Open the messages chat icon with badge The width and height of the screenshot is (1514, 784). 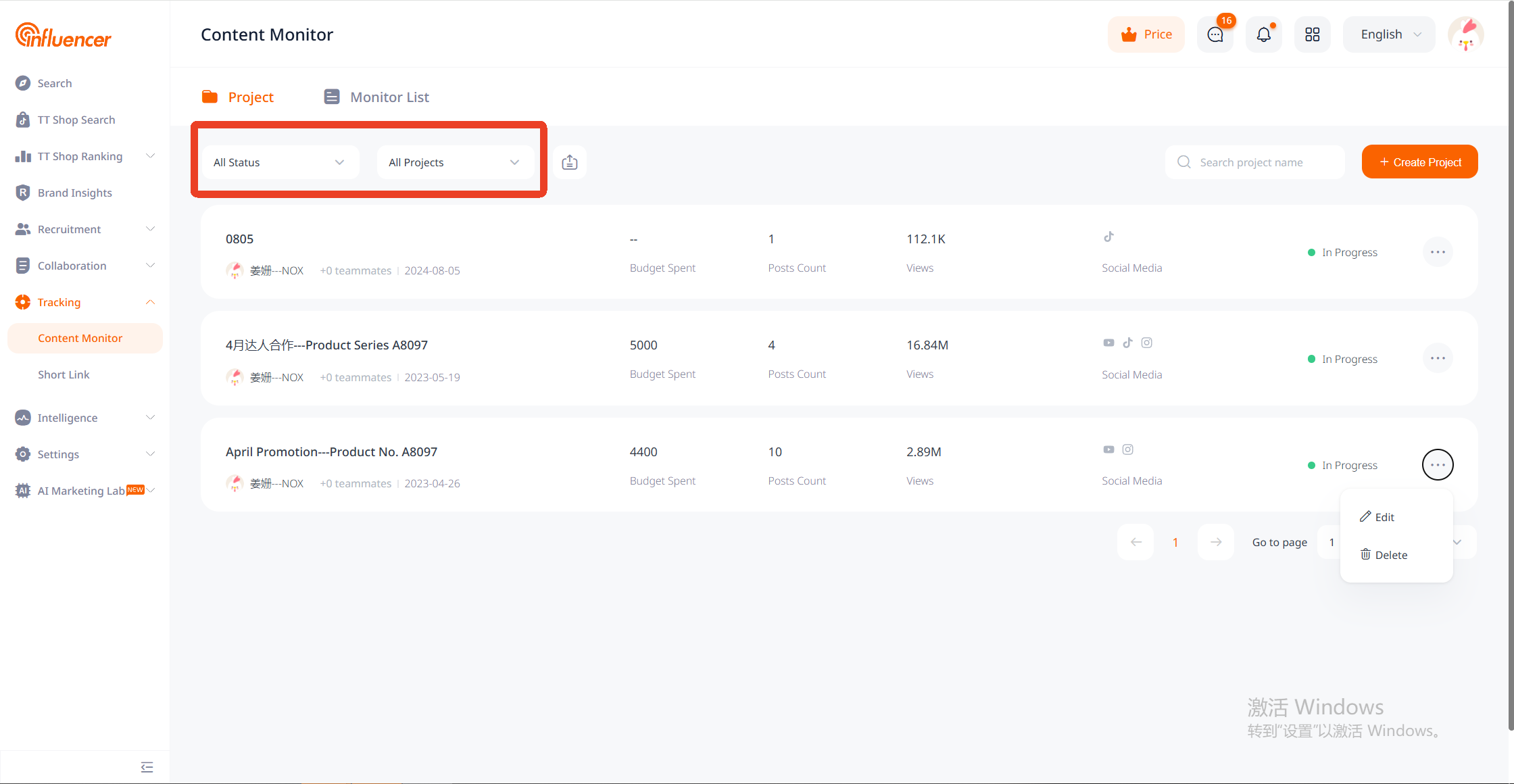pos(1215,34)
